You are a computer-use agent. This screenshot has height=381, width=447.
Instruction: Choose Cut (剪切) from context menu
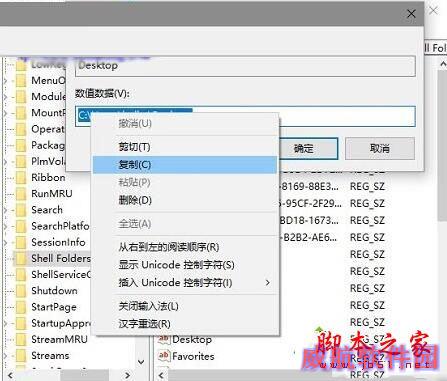point(185,147)
